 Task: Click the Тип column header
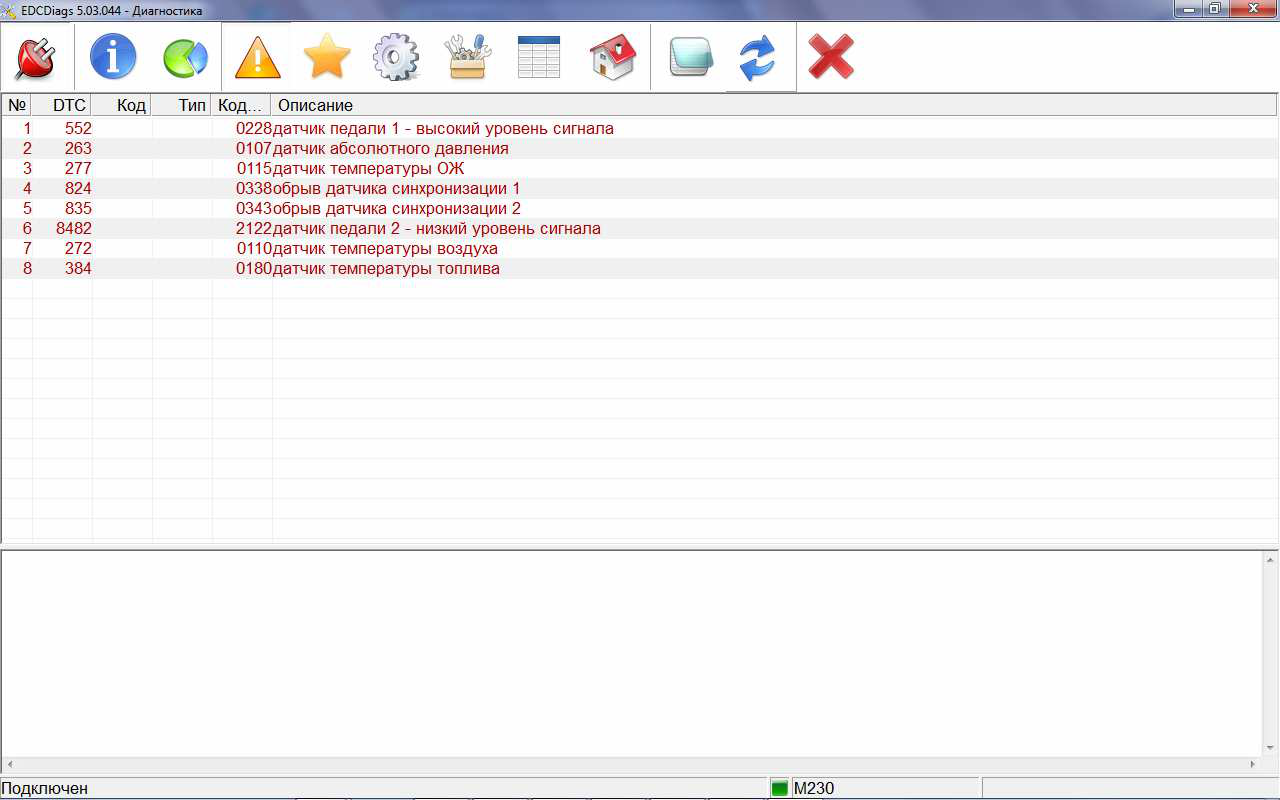pyautogui.click(x=192, y=105)
